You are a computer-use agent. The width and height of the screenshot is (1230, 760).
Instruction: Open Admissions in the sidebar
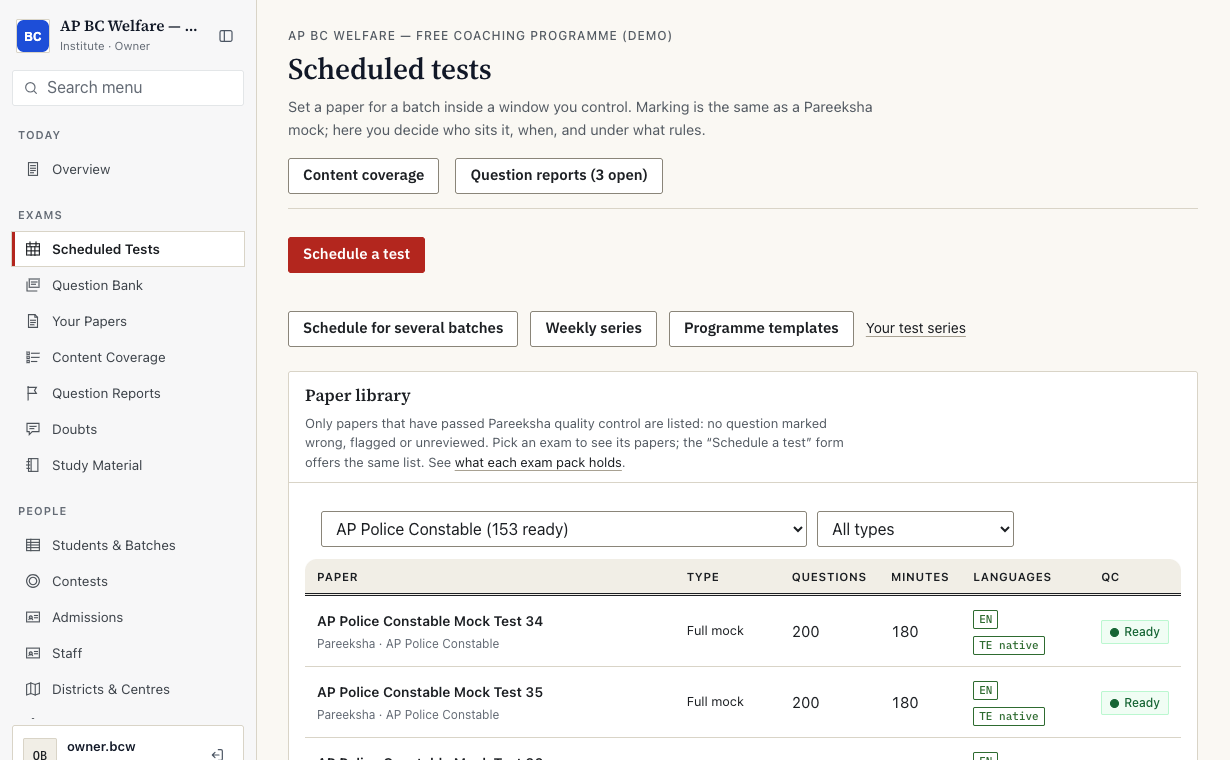(128, 617)
